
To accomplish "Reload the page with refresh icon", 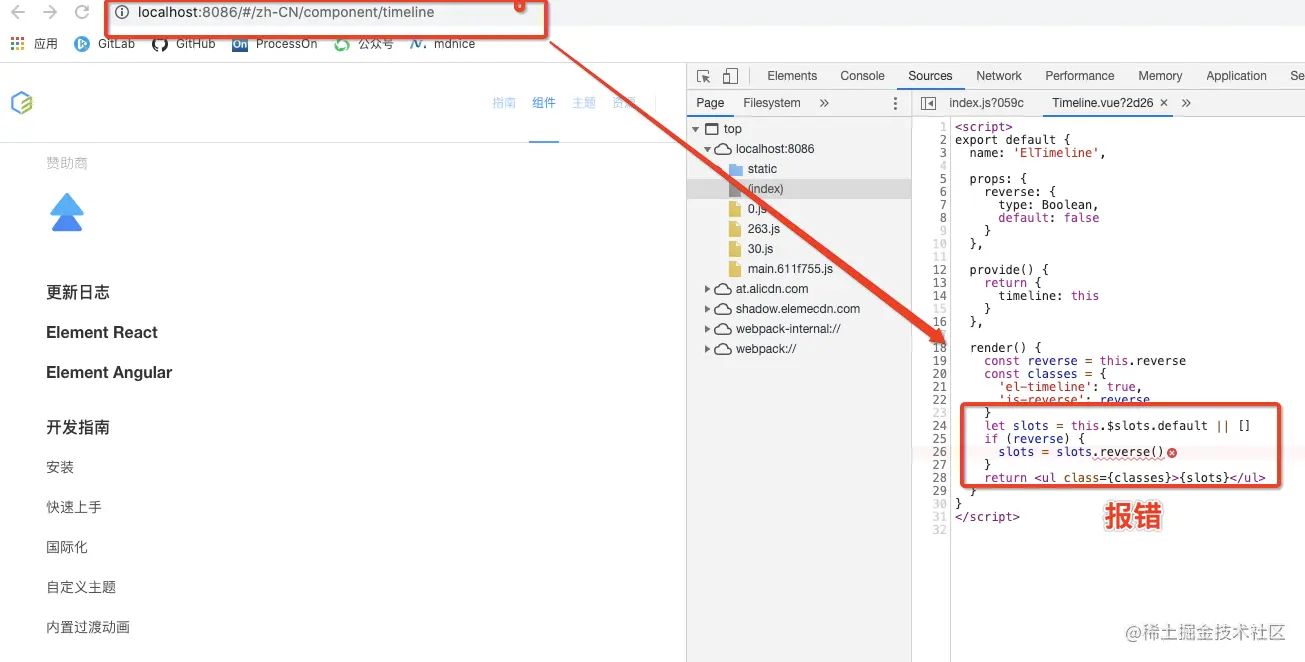I will pyautogui.click(x=82, y=13).
